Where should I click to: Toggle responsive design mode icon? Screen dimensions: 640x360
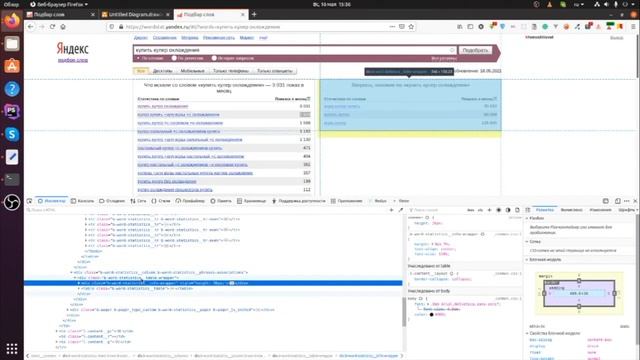(606, 201)
